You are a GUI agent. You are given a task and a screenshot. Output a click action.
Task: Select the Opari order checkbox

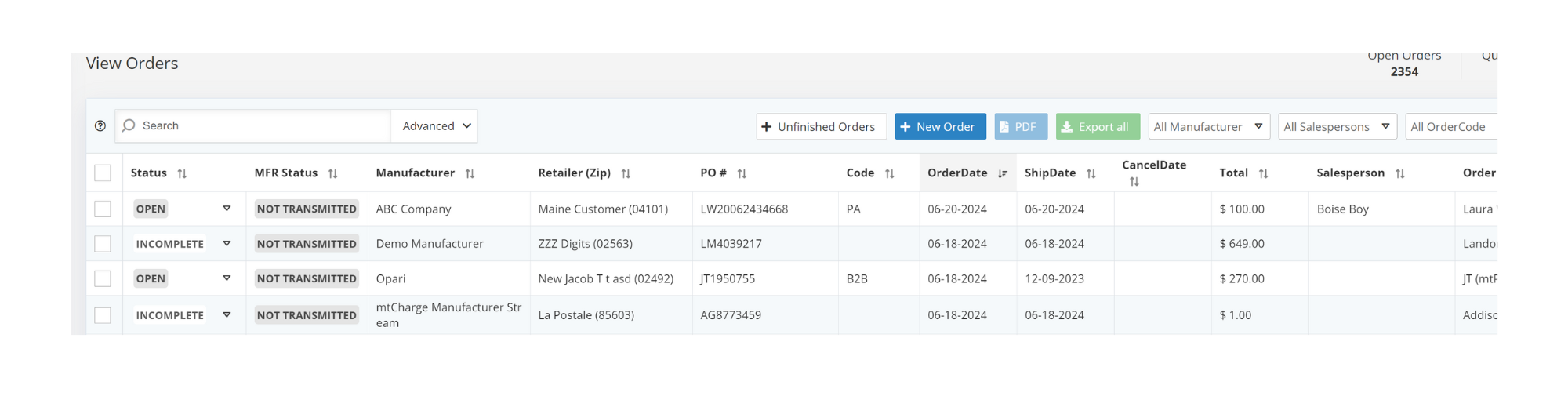[103, 278]
